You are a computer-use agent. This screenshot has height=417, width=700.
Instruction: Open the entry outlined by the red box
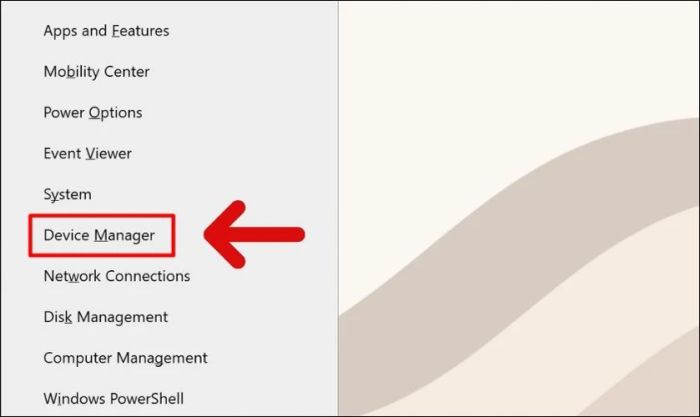(x=99, y=235)
